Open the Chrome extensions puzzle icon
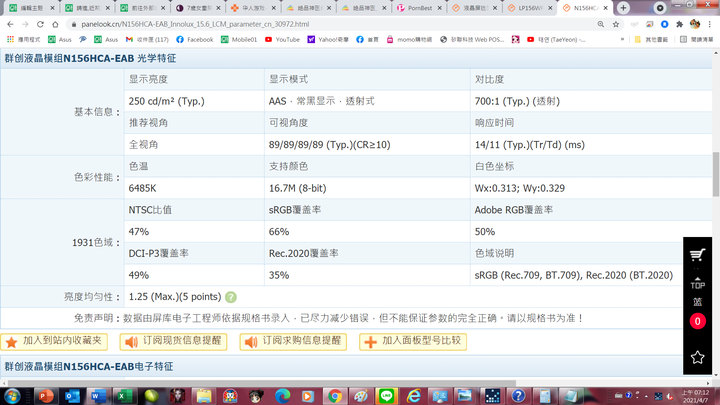720x405 pixels. [680, 24]
